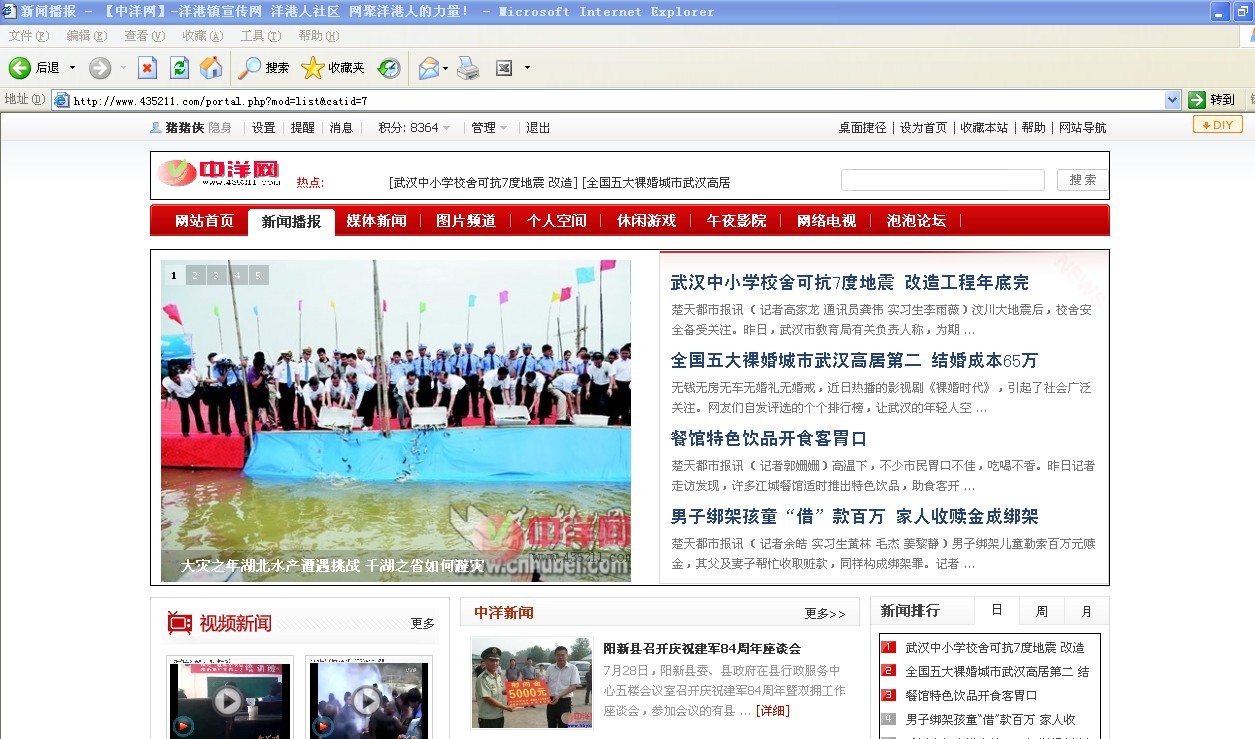
Task: Open the 帮助 menu
Action: point(318,36)
